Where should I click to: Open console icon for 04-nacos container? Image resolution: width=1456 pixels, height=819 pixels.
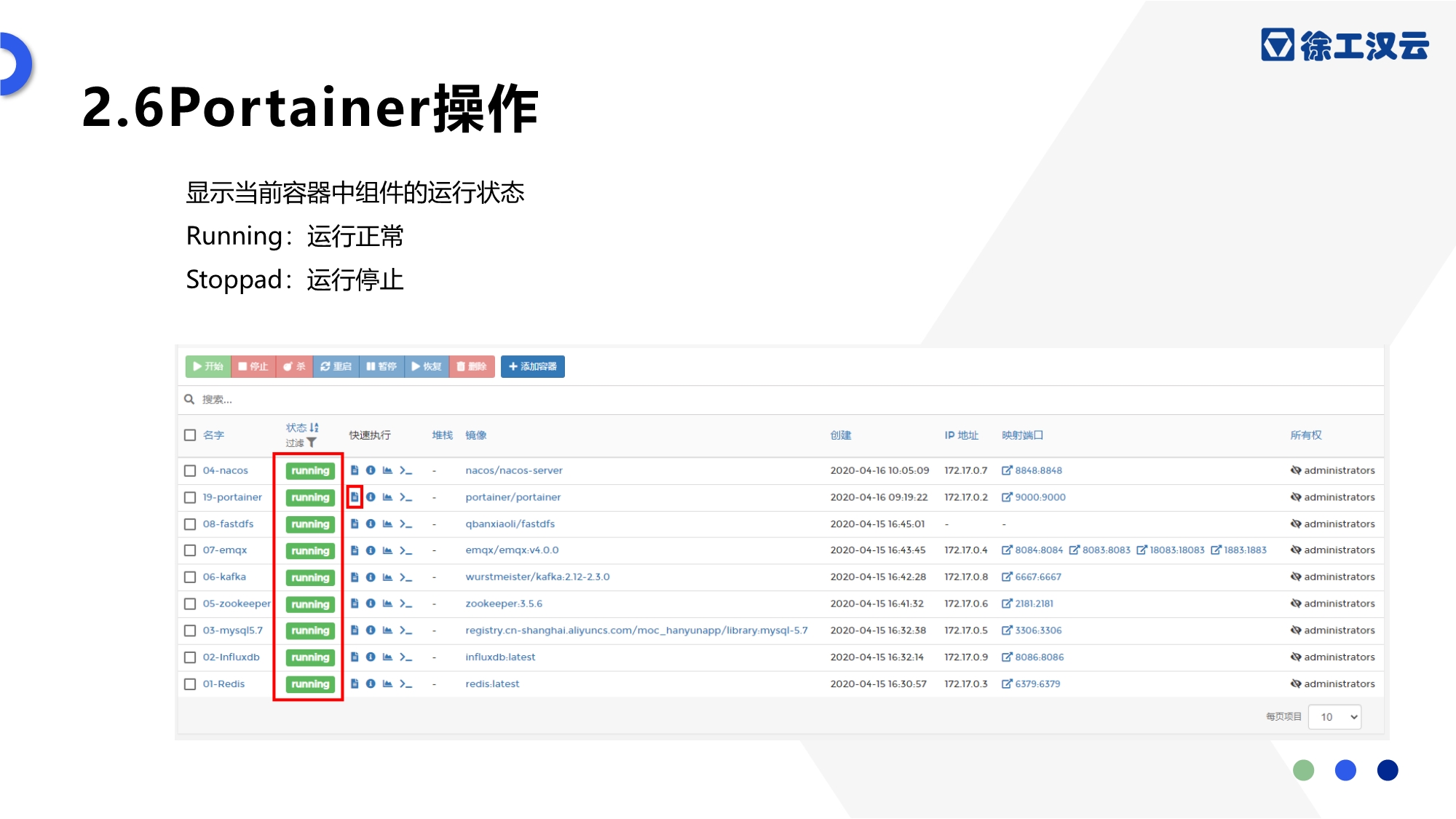[x=405, y=470]
